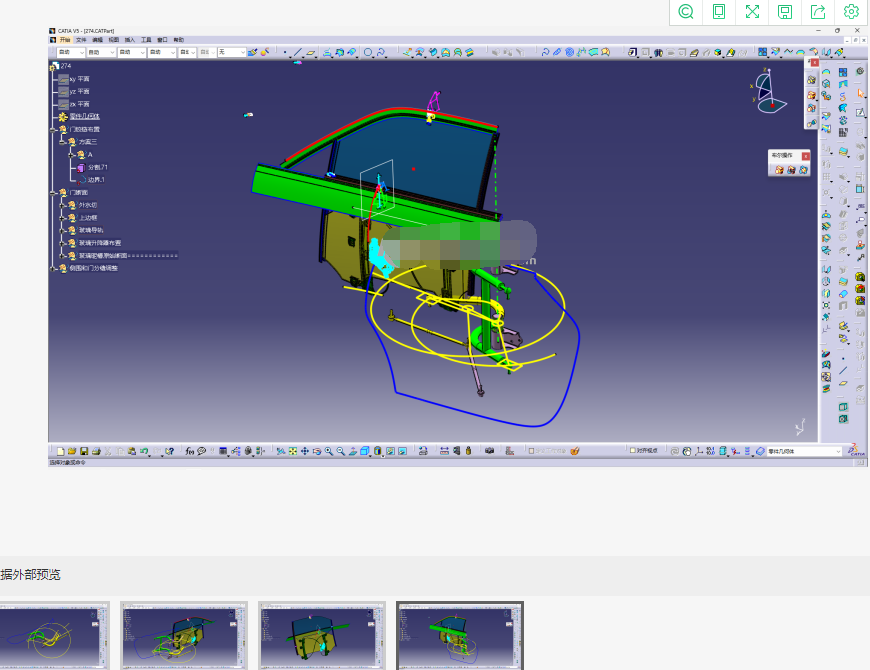Image resolution: width=870 pixels, height=670 pixels.
Task: Click the What's This help icon
Action: pyautogui.click(x=170, y=451)
